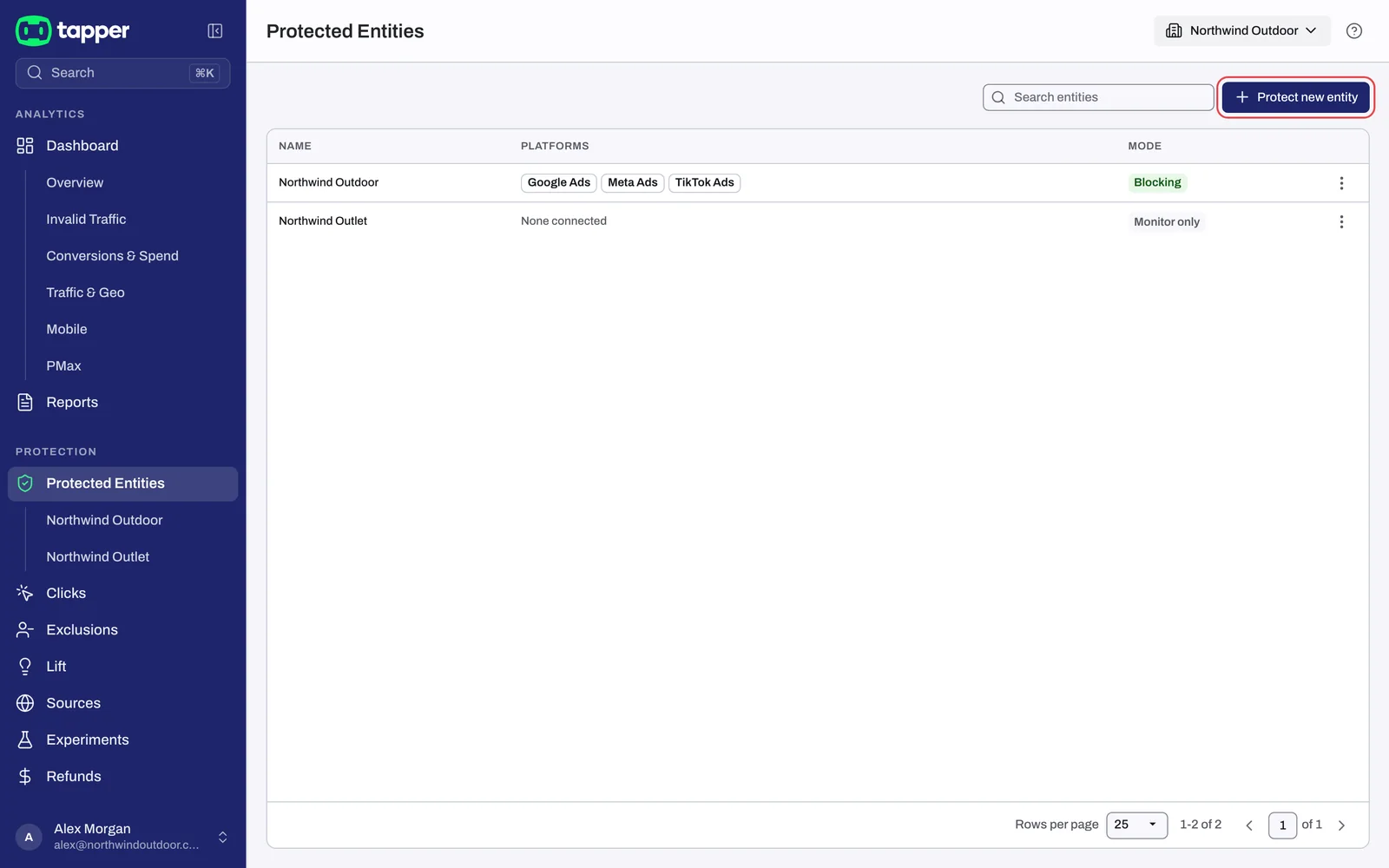
Task: Click the TikTok Ads platform tag
Action: click(704, 182)
